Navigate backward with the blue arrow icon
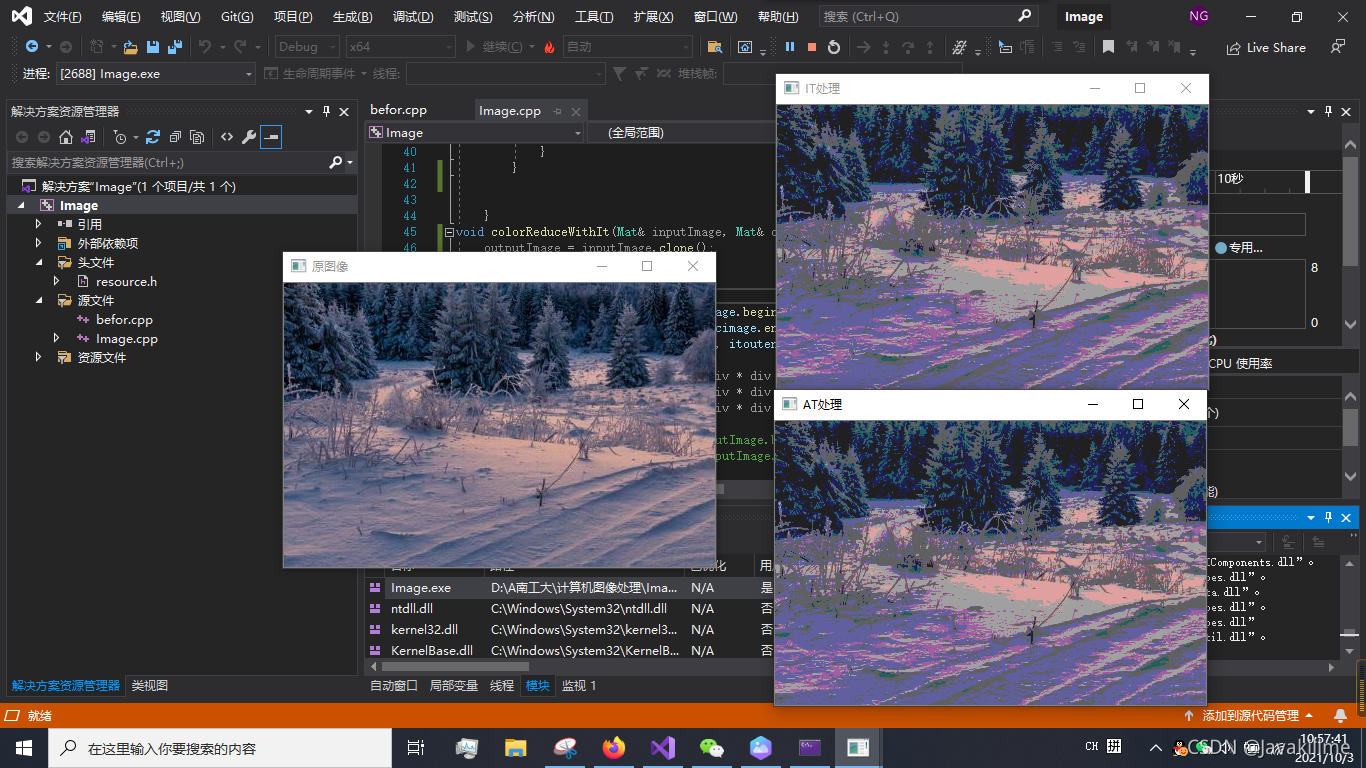This screenshot has width=1366, height=768. click(x=32, y=47)
